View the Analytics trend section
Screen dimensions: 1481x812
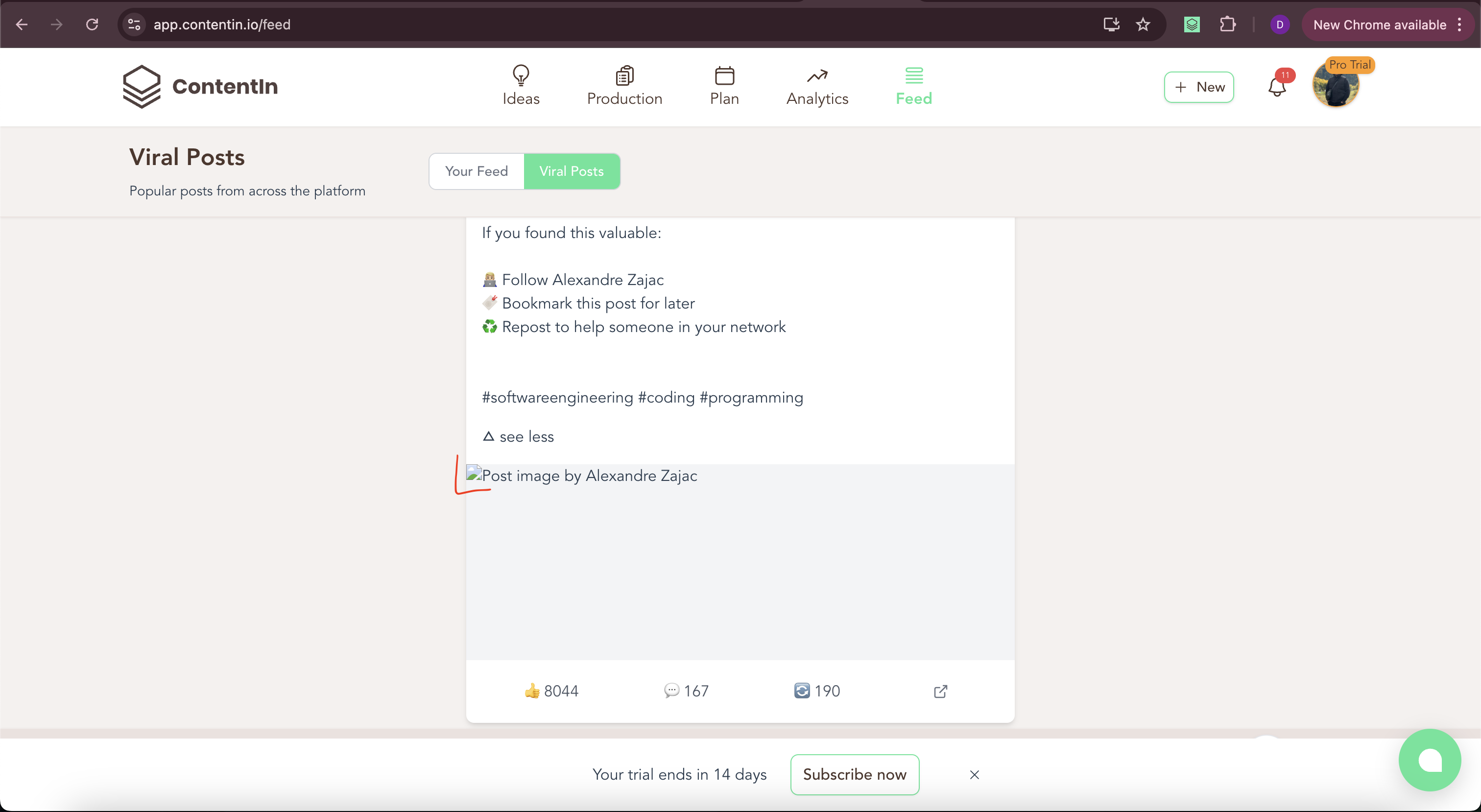[x=817, y=86]
